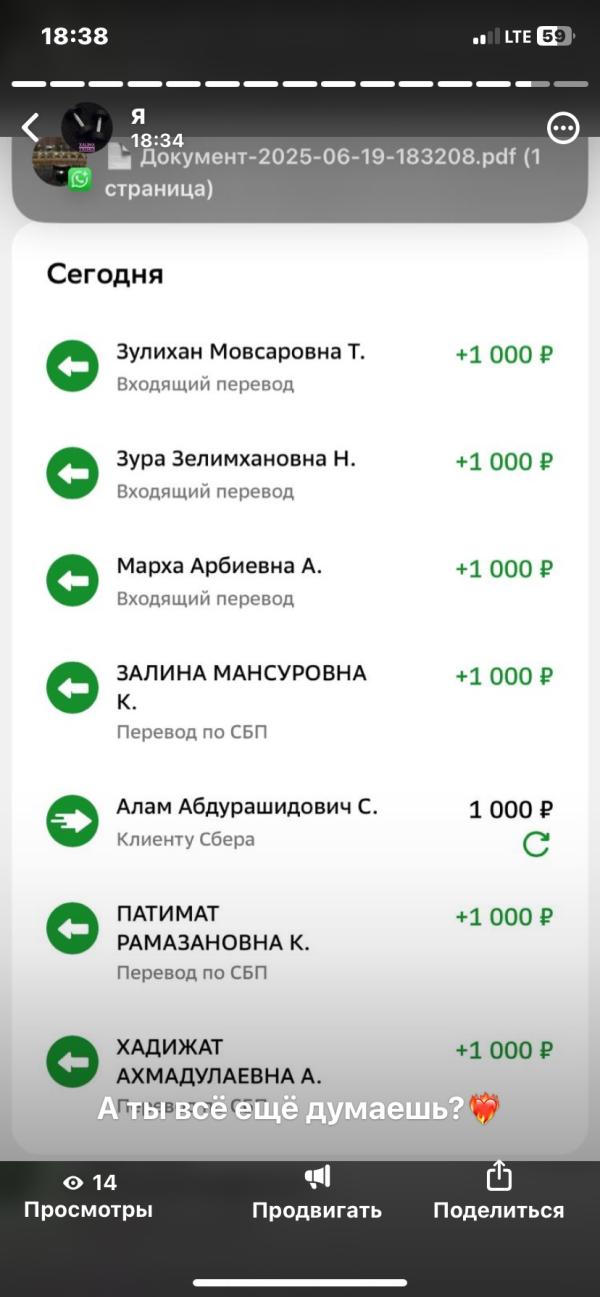Open ЗАЛИНА МАНСУРОВНА К. transfer details
Viewport: 600px width, 1297px height.
click(300, 701)
